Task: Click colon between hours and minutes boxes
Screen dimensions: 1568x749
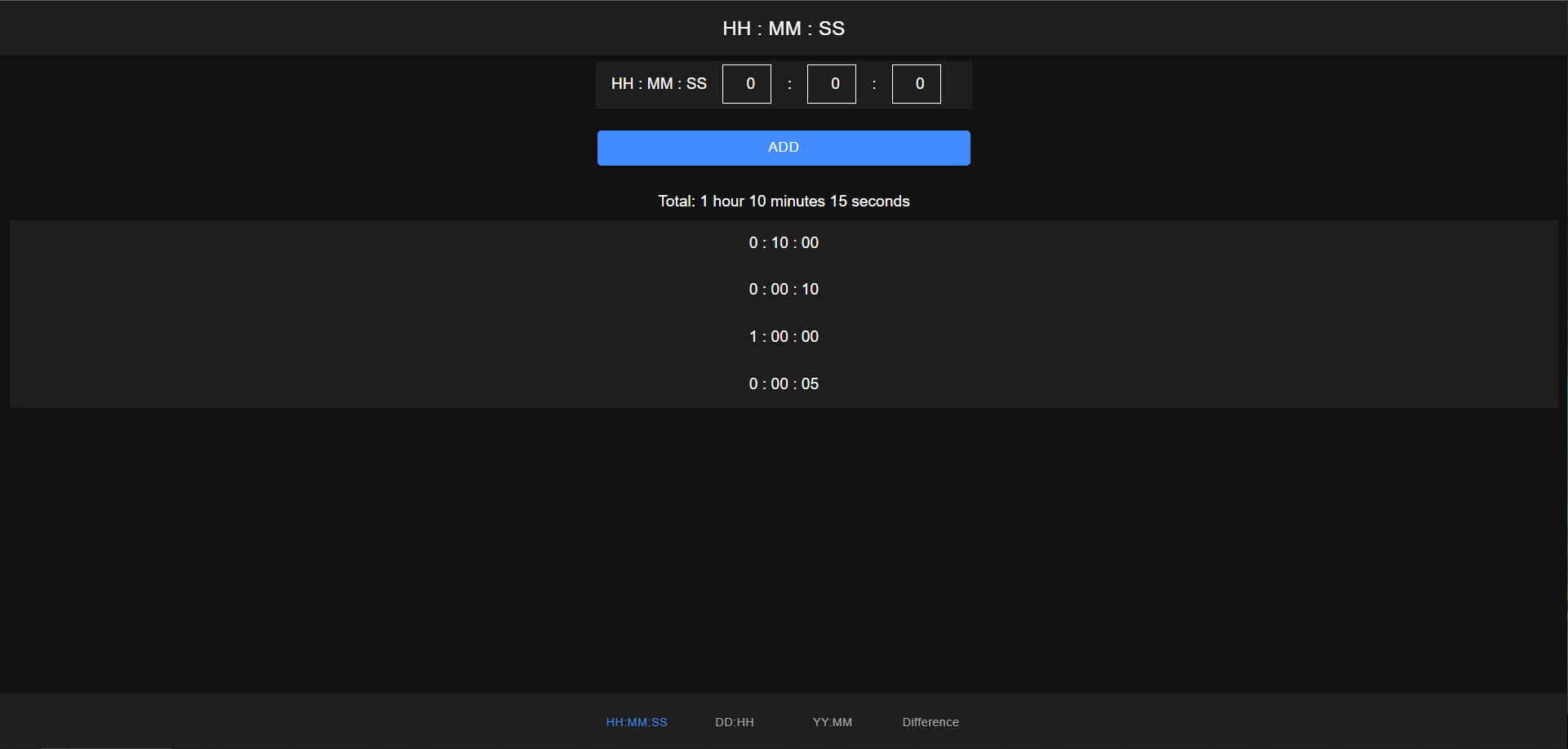Action: click(x=789, y=84)
